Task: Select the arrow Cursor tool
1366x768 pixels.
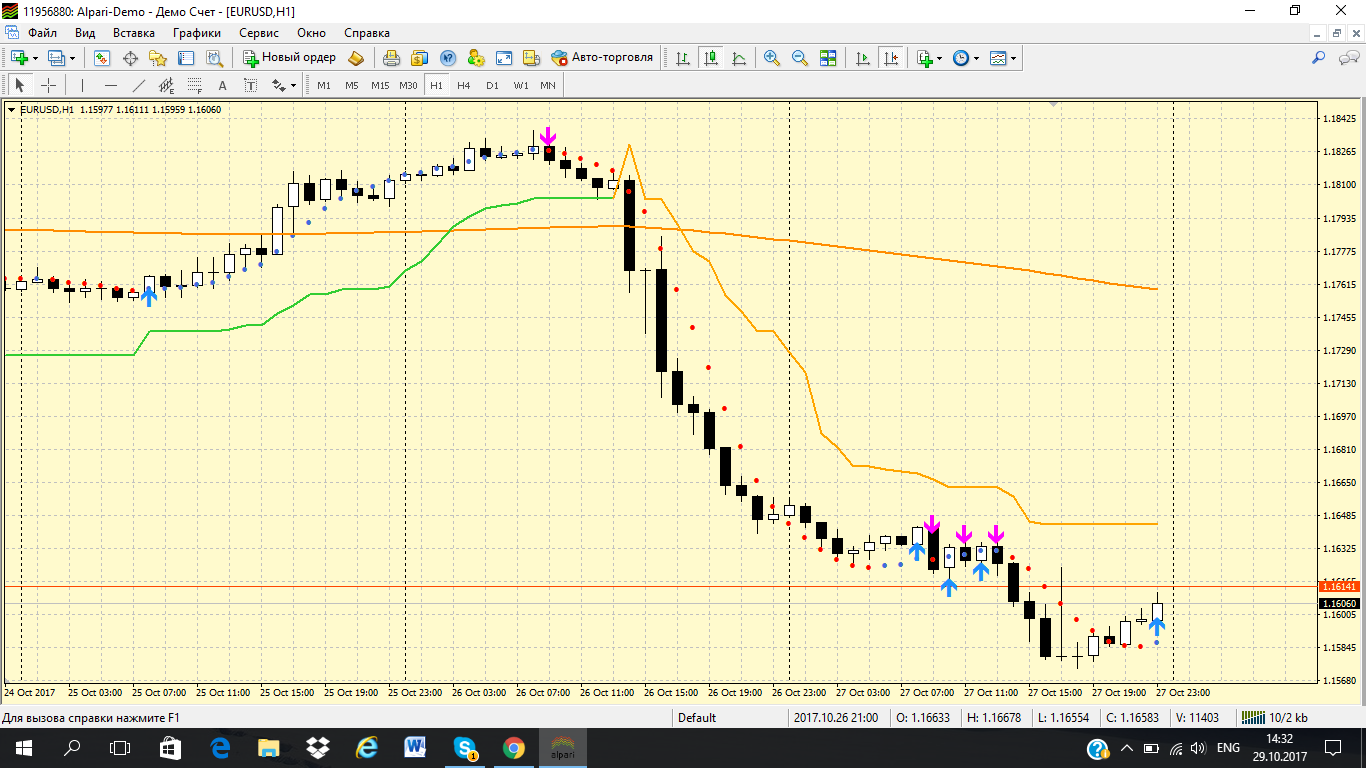Action: [20, 85]
